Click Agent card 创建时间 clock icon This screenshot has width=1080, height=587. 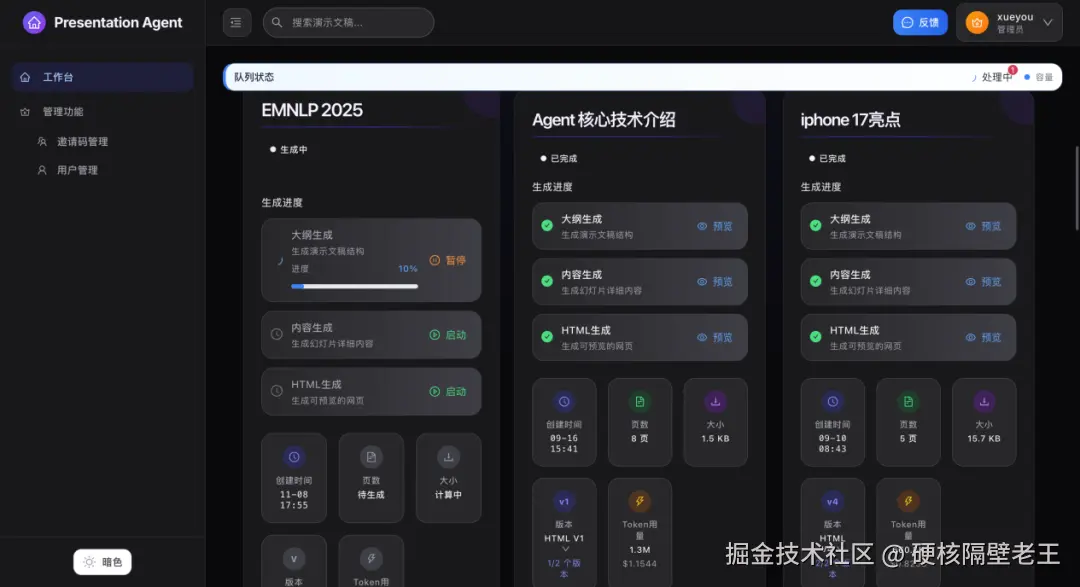click(x=564, y=402)
